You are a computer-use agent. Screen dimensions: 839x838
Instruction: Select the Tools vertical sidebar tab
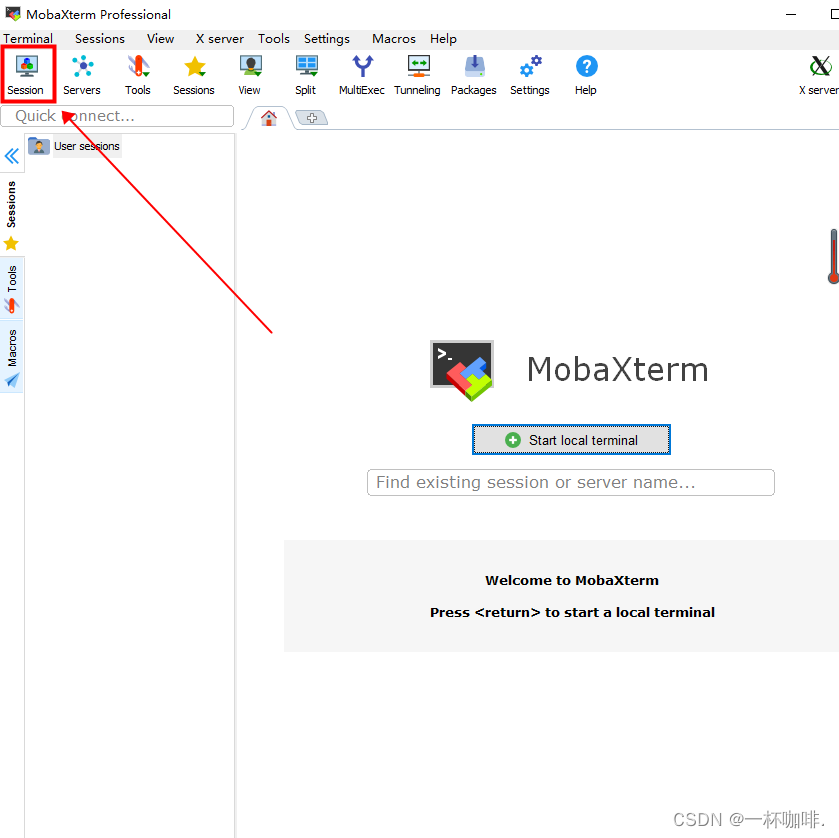pos(12,289)
